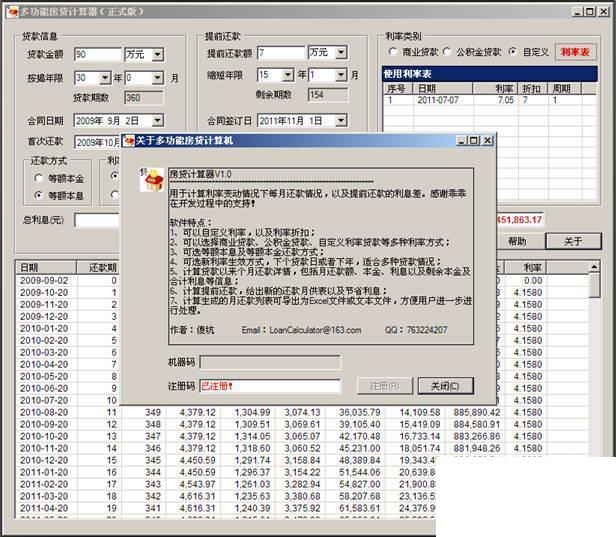Select the payment row dated 2011-04-20

point(226,508)
